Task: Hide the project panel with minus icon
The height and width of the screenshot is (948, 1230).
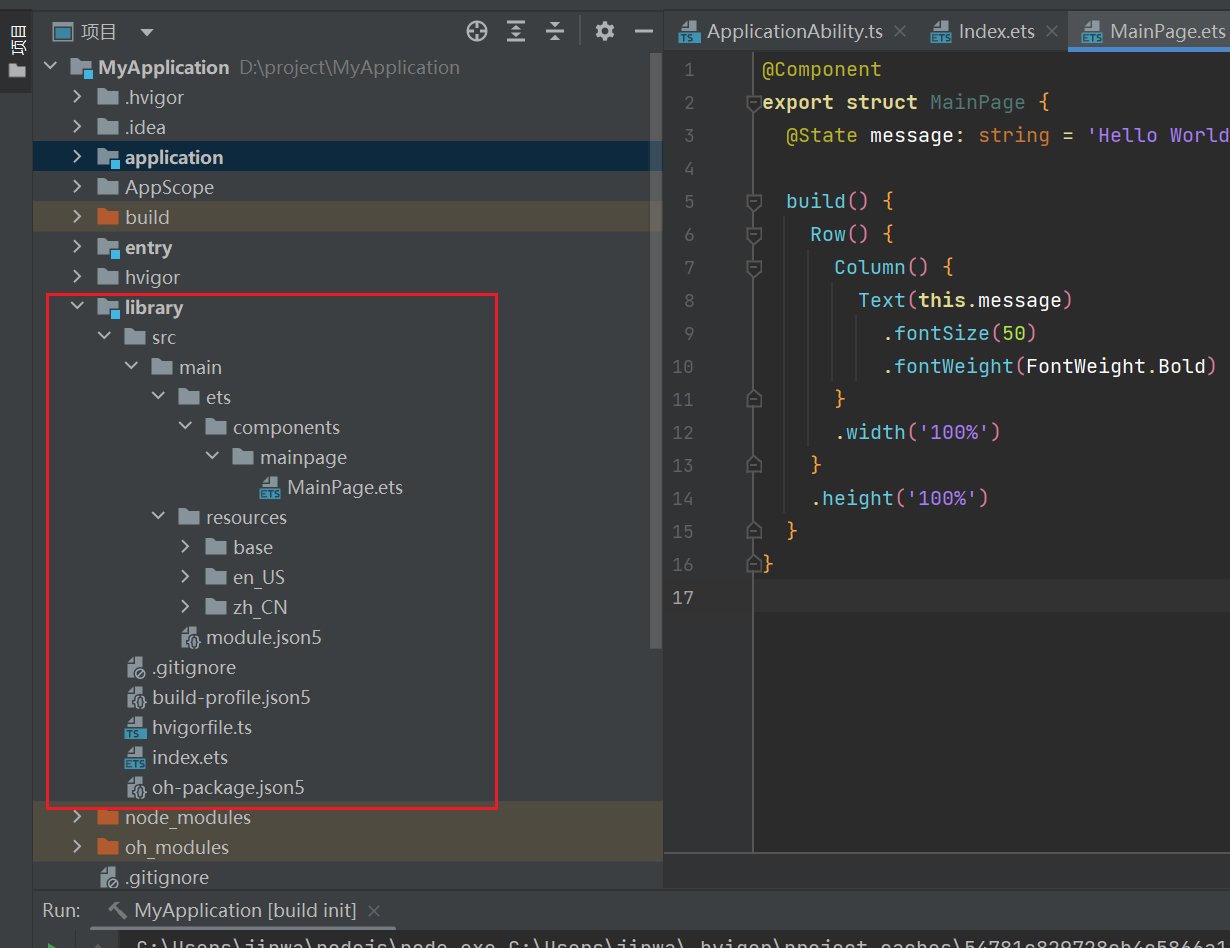Action: (x=644, y=31)
